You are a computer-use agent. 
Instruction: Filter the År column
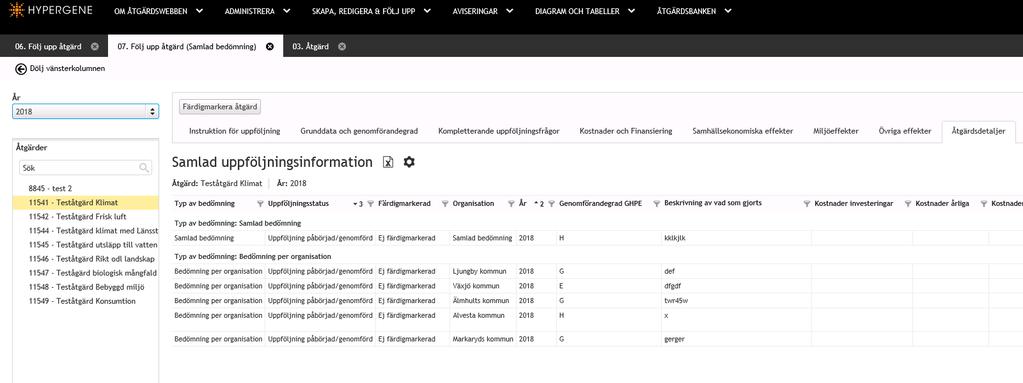click(x=552, y=204)
